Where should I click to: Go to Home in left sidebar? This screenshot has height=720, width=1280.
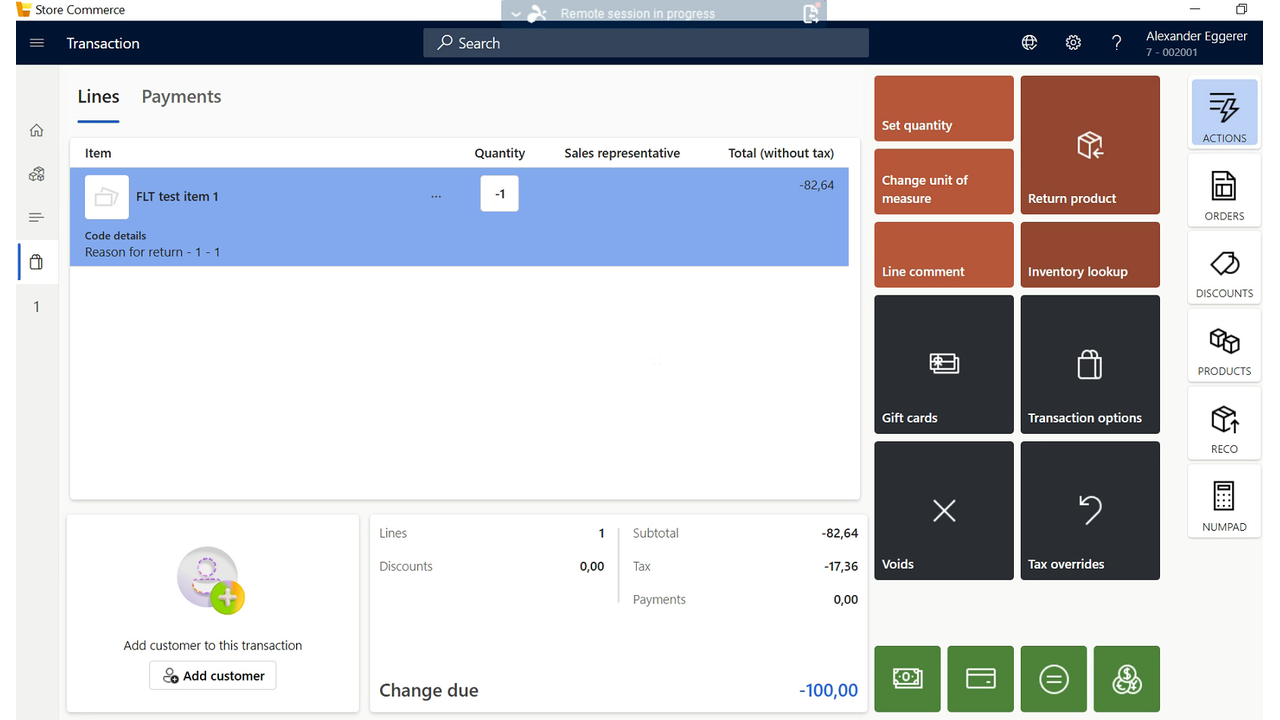coord(37,130)
